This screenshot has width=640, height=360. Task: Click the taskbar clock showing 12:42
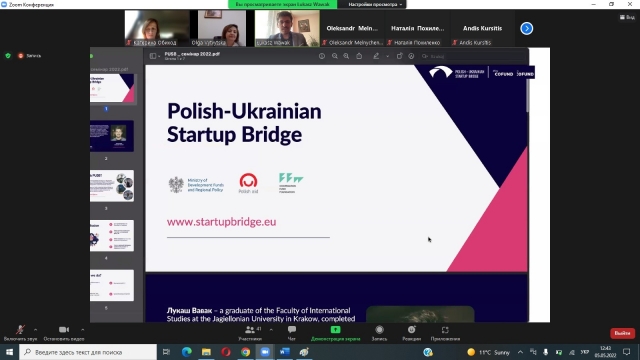click(605, 352)
